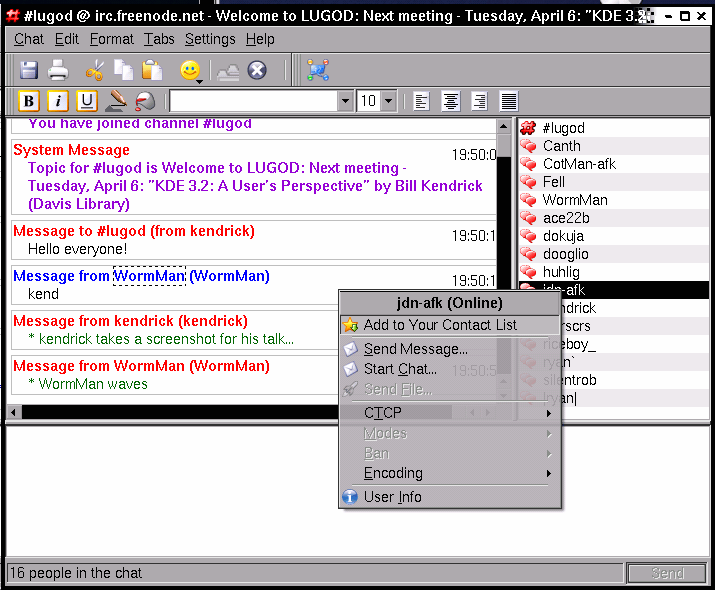
Task: Click the text color pen icon
Action: pyautogui.click(x=116, y=101)
